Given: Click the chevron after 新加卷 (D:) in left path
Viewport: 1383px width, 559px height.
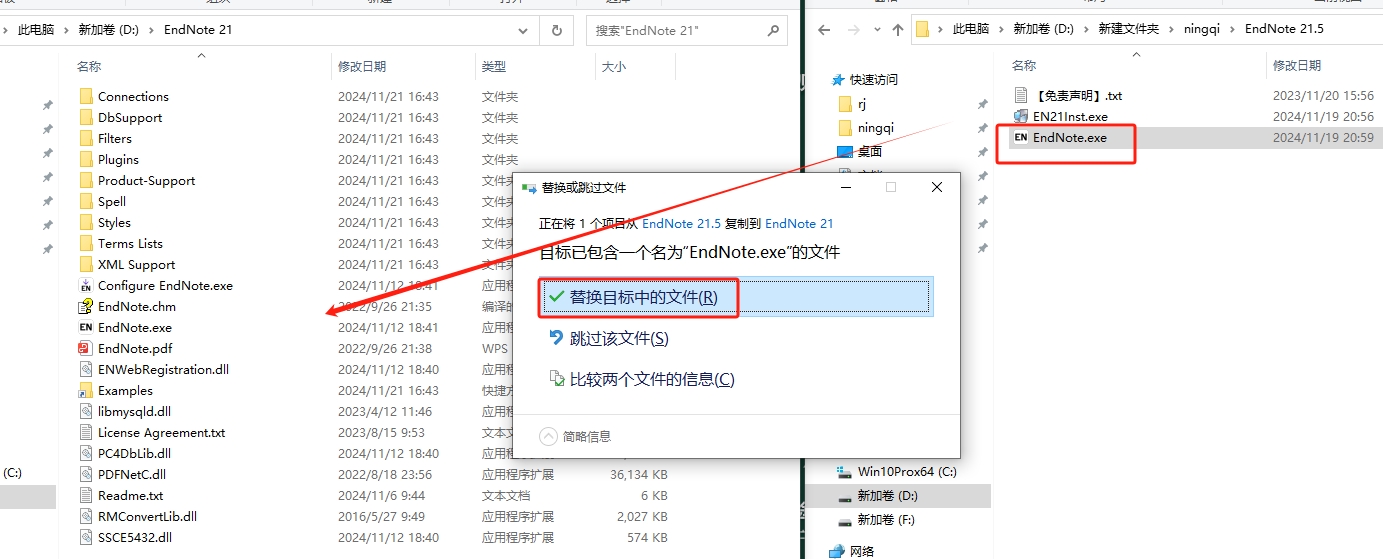Looking at the screenshot, I should pyautogui.click(x=152, y=30).
